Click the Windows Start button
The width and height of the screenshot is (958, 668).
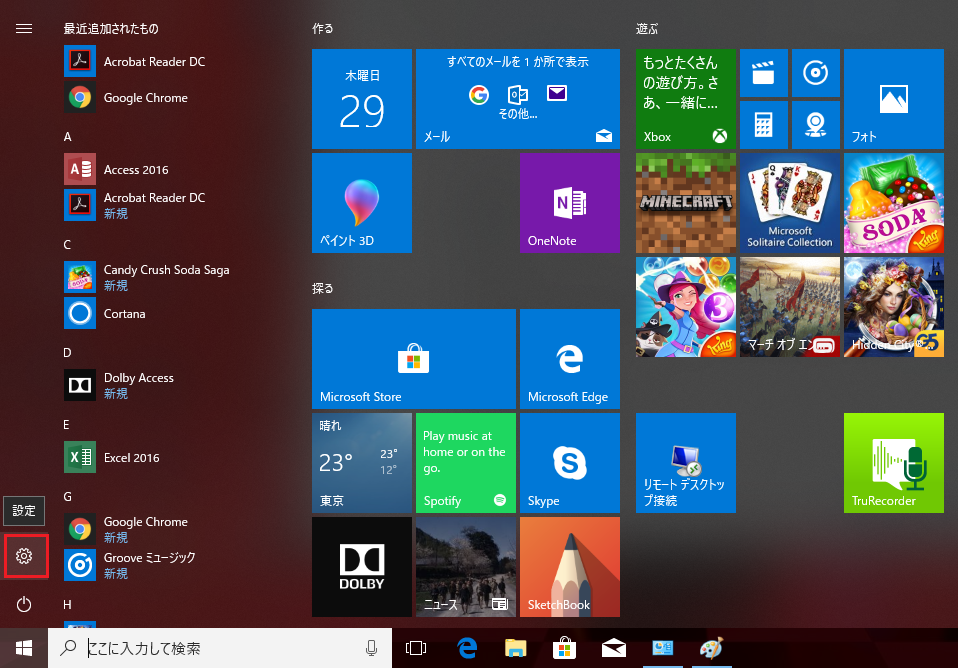tap(24, 648)
